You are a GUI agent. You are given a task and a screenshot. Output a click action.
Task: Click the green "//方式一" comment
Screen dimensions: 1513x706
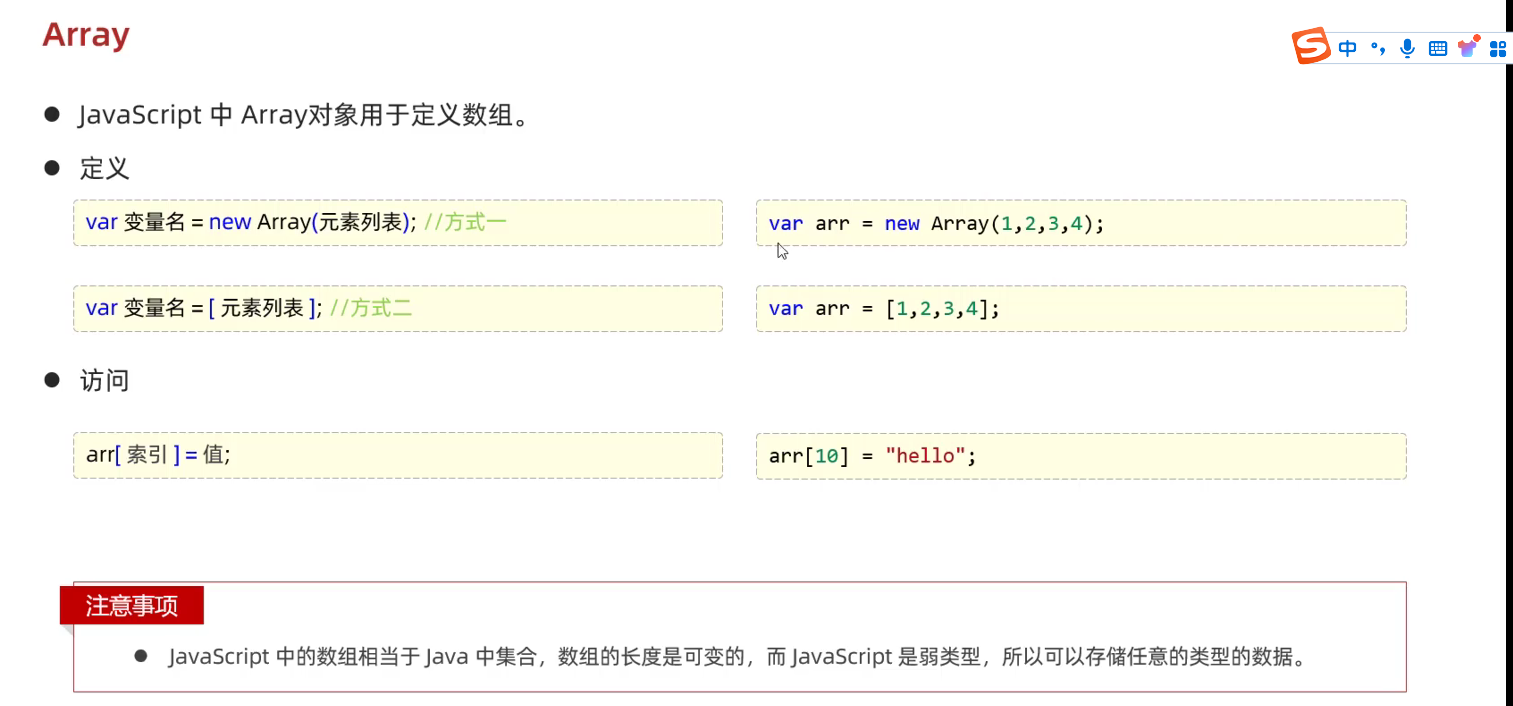pos(465,222)
